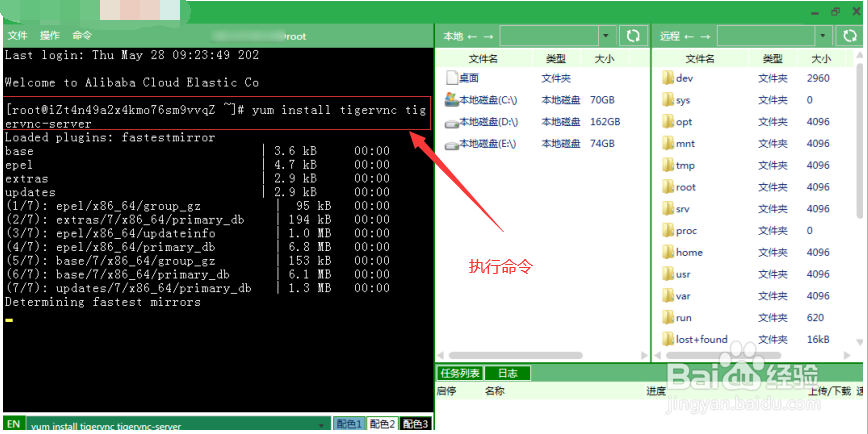This screenshot has width=868, height=434.
Task: Open command history dropdown arrow
Action: [x=323, y=425]
